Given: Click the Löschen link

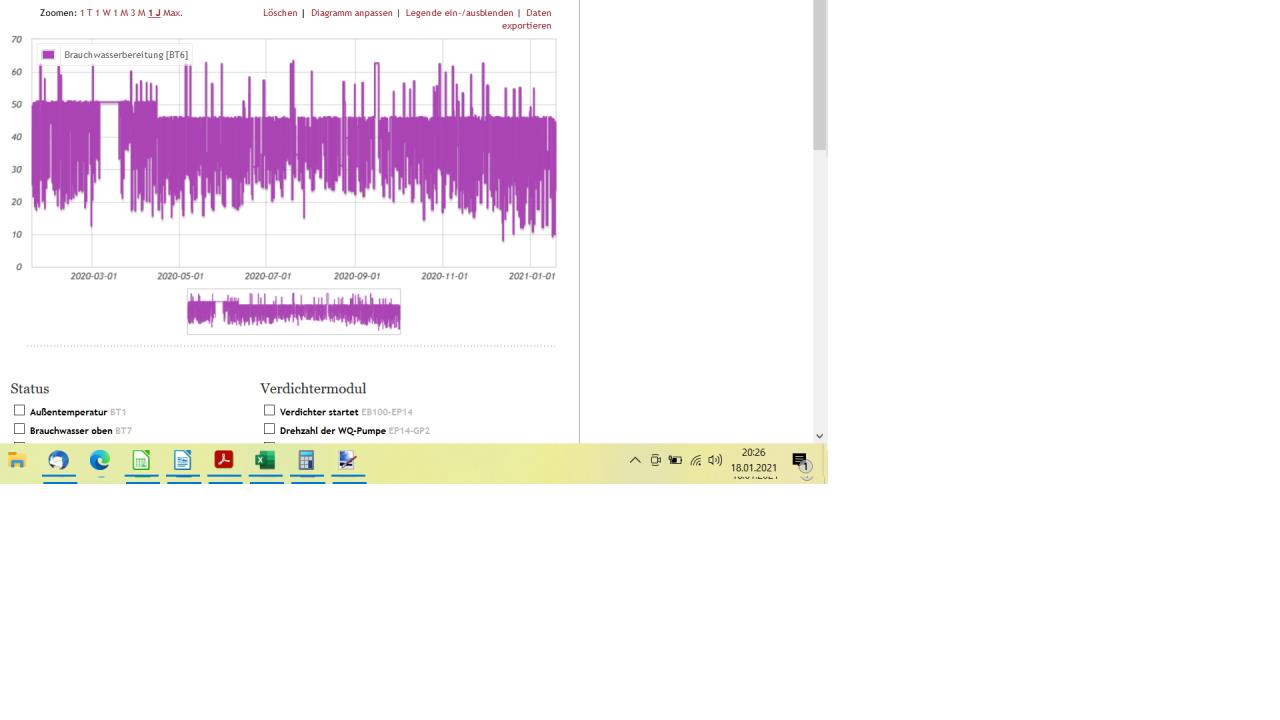Looking at the screenshot, I should click(x=280, y=13).
